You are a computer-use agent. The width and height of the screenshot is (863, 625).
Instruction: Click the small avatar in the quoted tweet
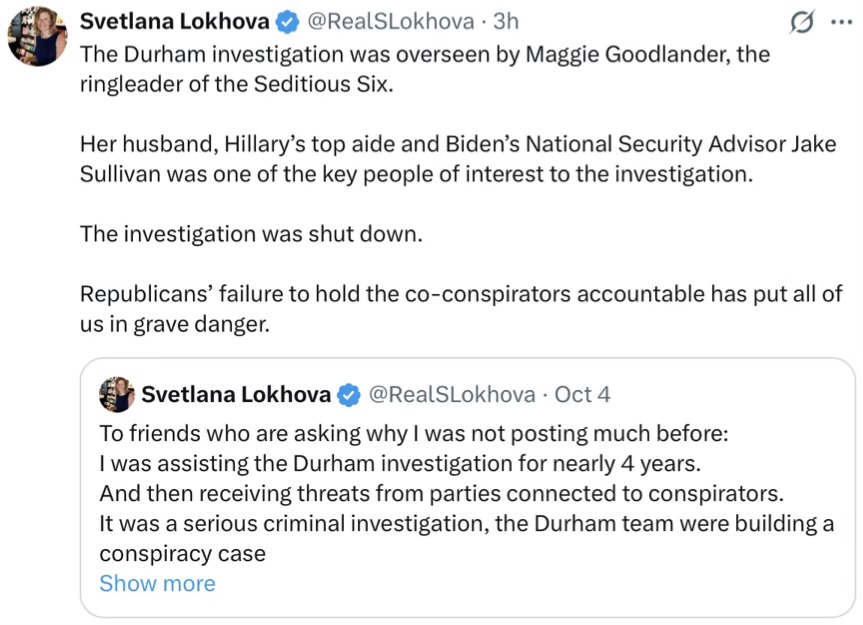pos(117,394)
